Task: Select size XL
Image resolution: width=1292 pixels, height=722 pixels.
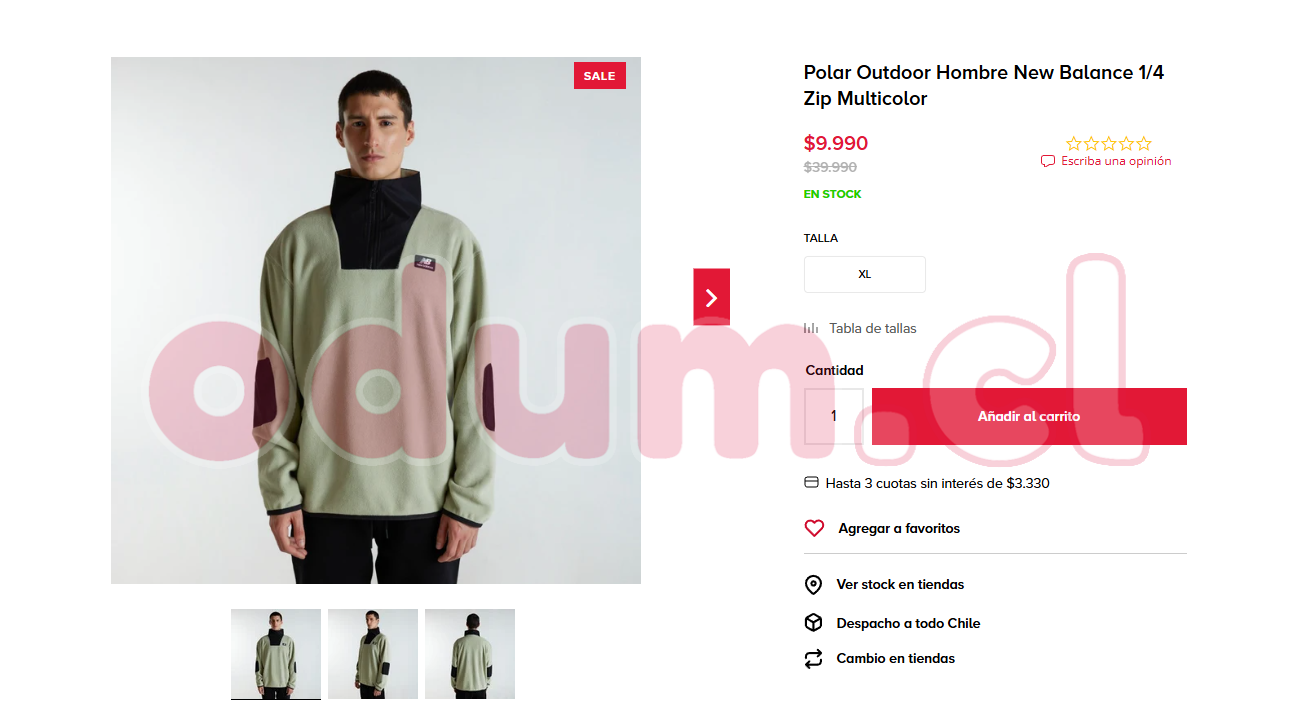Action: click(x=865, y=274)
